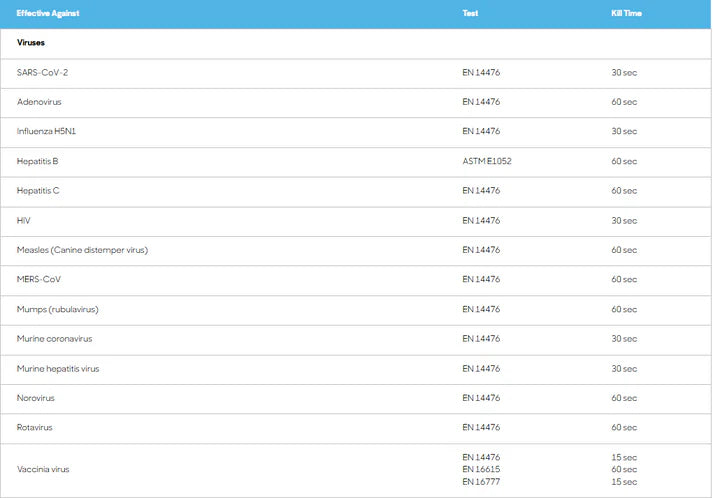
Task: Click the "Test" column header
Action: 470,14
